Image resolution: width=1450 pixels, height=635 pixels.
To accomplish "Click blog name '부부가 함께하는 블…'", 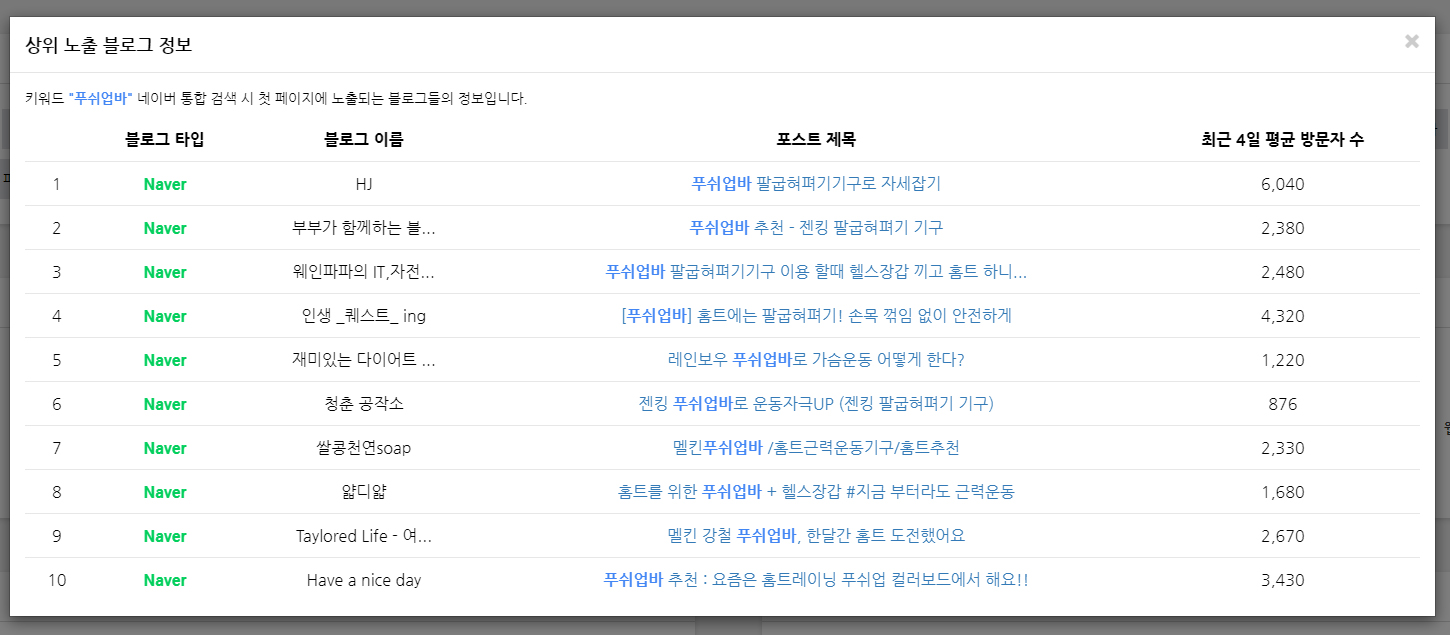I will (364, 228).
